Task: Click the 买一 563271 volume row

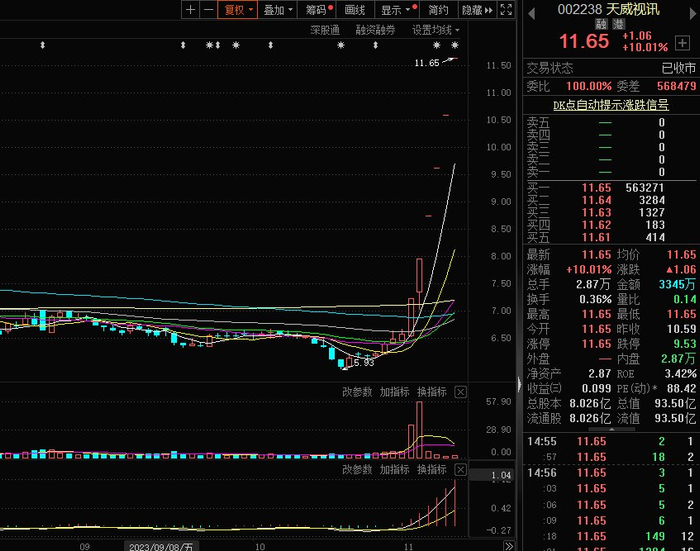Action: (x=611, y=188)
